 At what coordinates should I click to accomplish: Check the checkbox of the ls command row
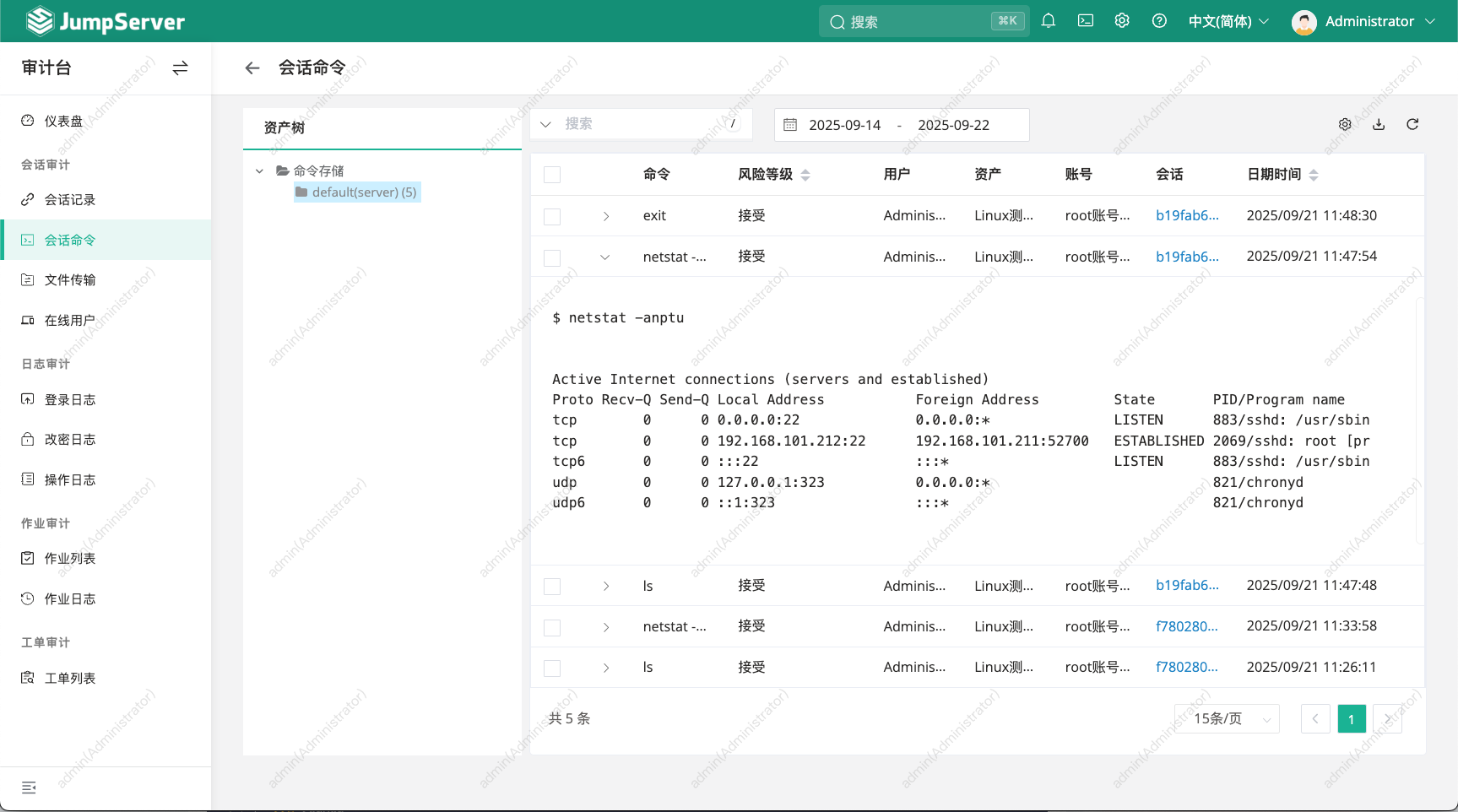click(x=552, y=586)
